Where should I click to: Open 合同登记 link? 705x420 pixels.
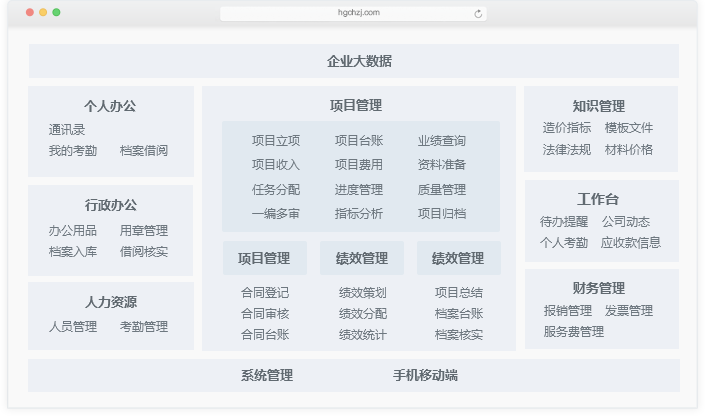[x=264, y=293]
